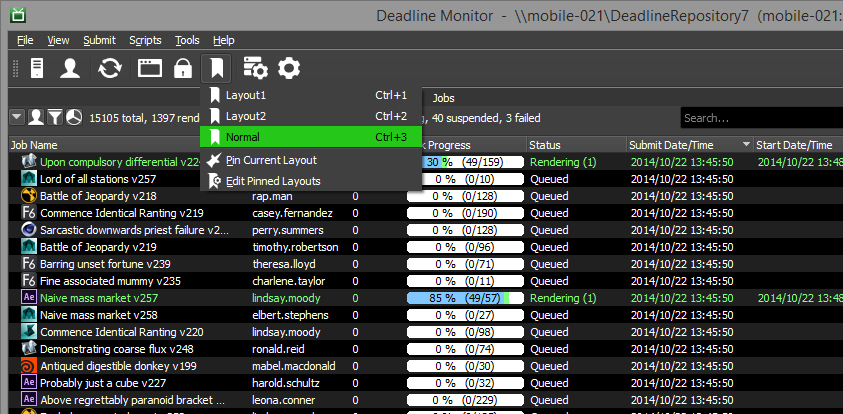Open the Scripts menu
This screenshot has width=843, height=414.
[x=144, y=40]
